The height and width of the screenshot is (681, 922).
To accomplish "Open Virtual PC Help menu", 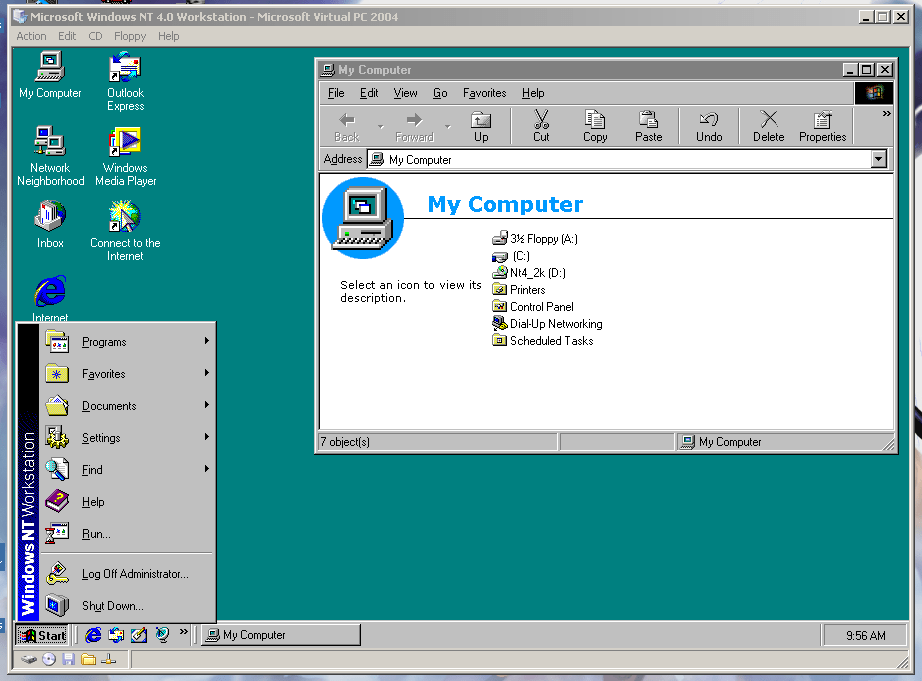I will (x=168, y=36).
